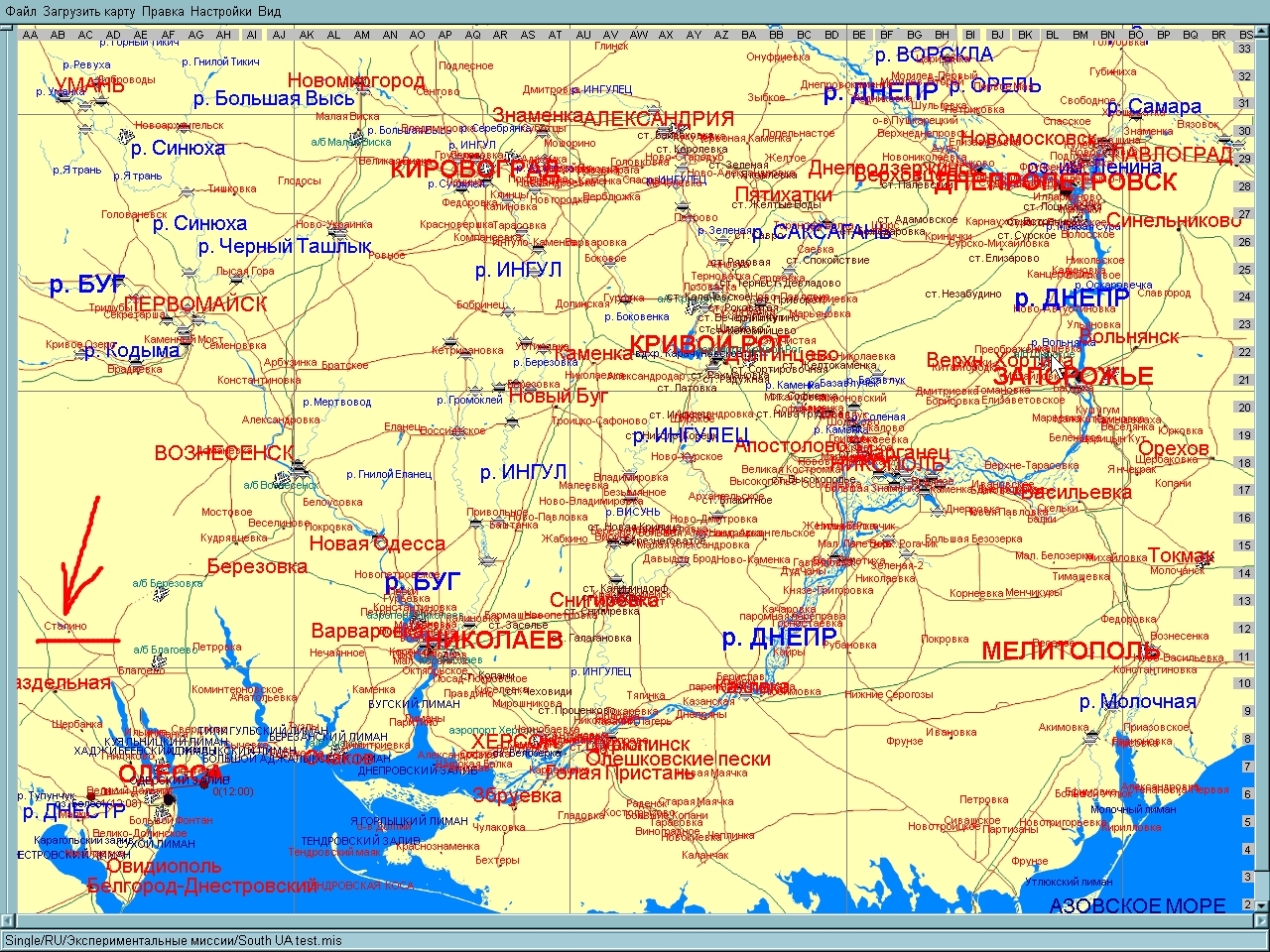
Task: Click row number 33 on the ruler
Action: point(1244,48)
